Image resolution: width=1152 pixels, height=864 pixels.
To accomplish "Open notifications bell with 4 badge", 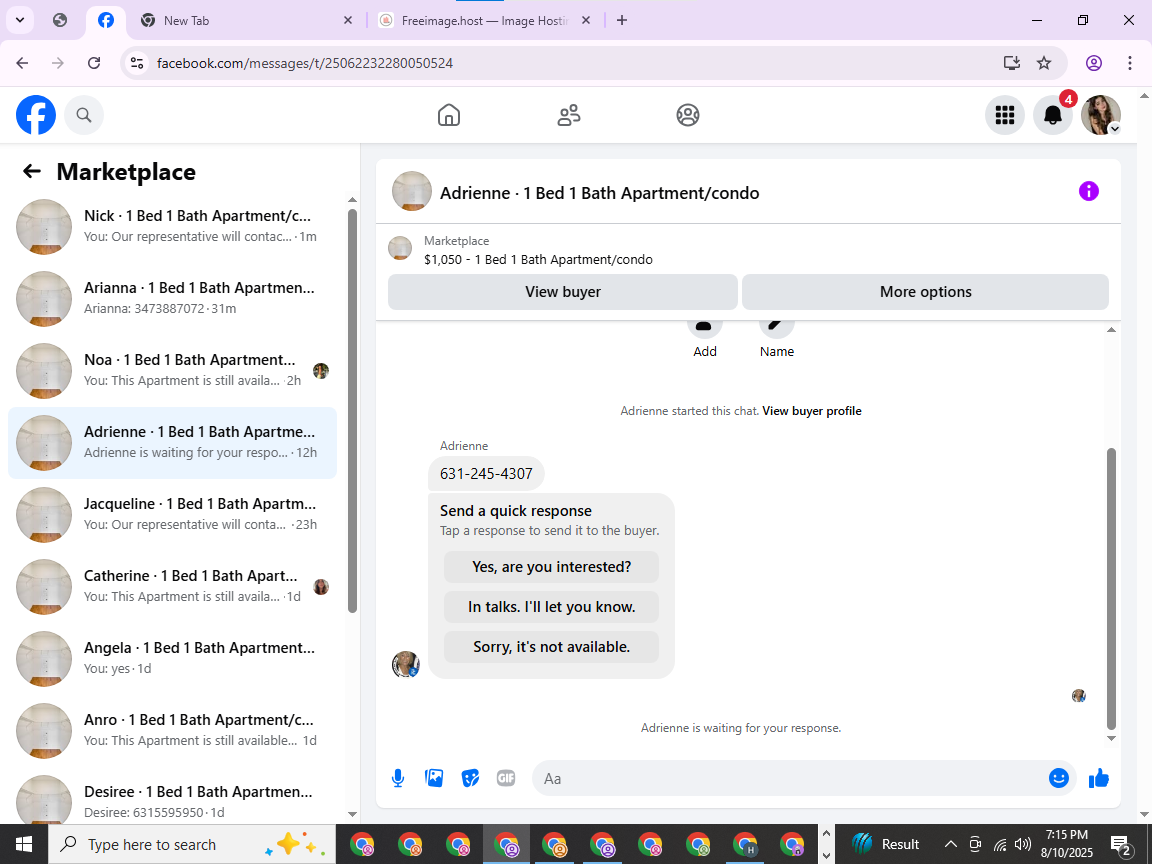I will [1053, 115].
